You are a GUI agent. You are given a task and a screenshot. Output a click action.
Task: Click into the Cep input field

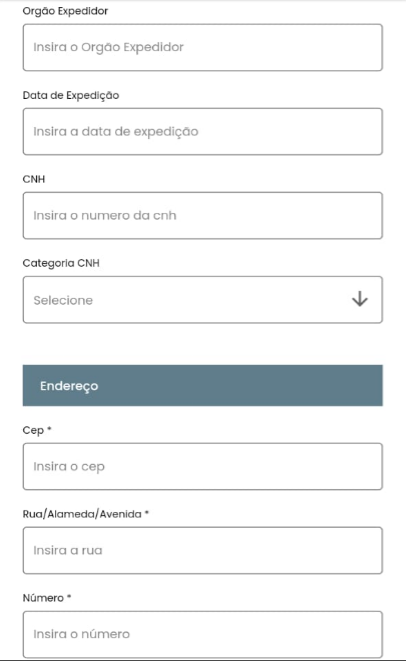point(203,466)
